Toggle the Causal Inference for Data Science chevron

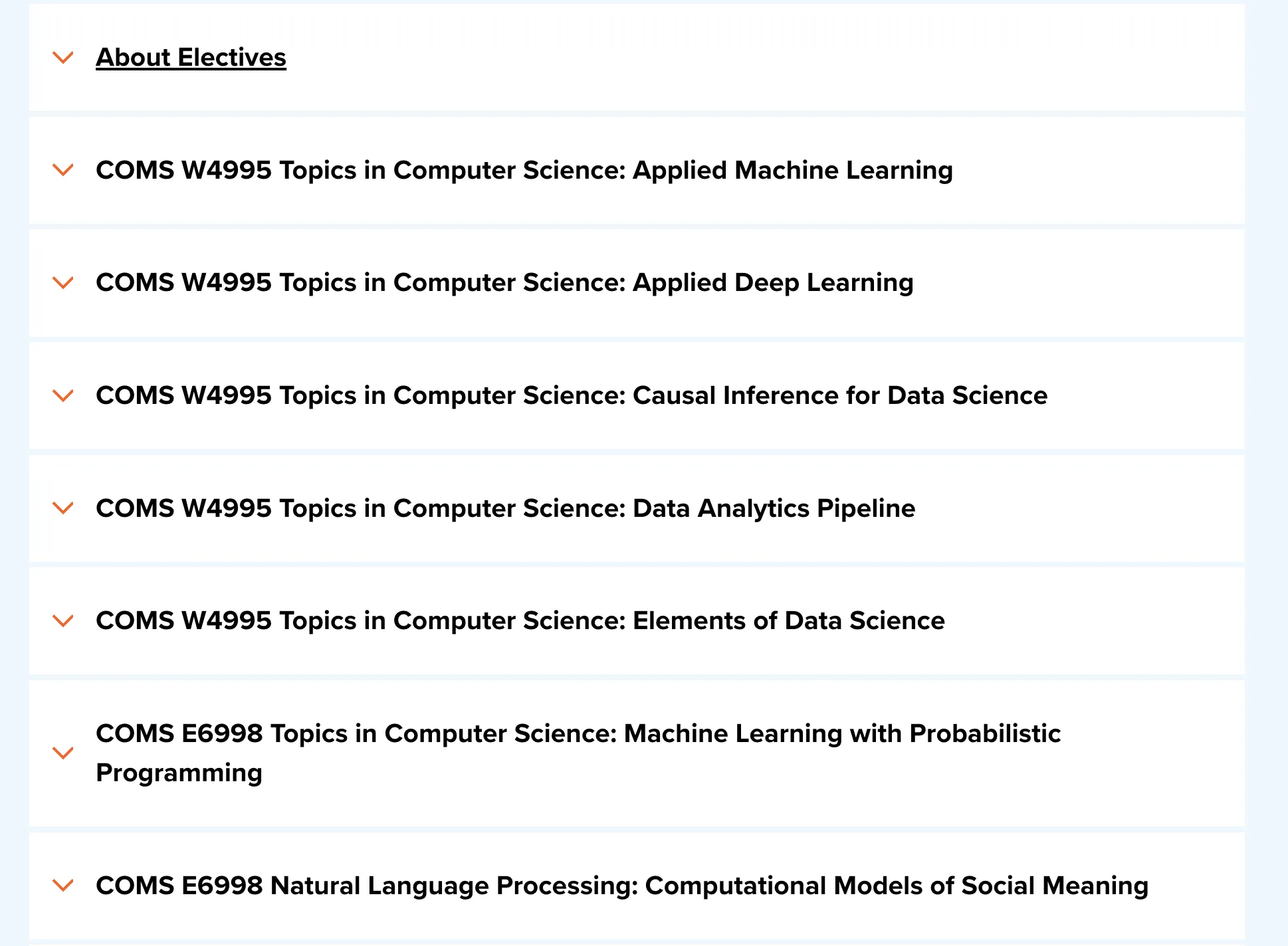point(63,396)
